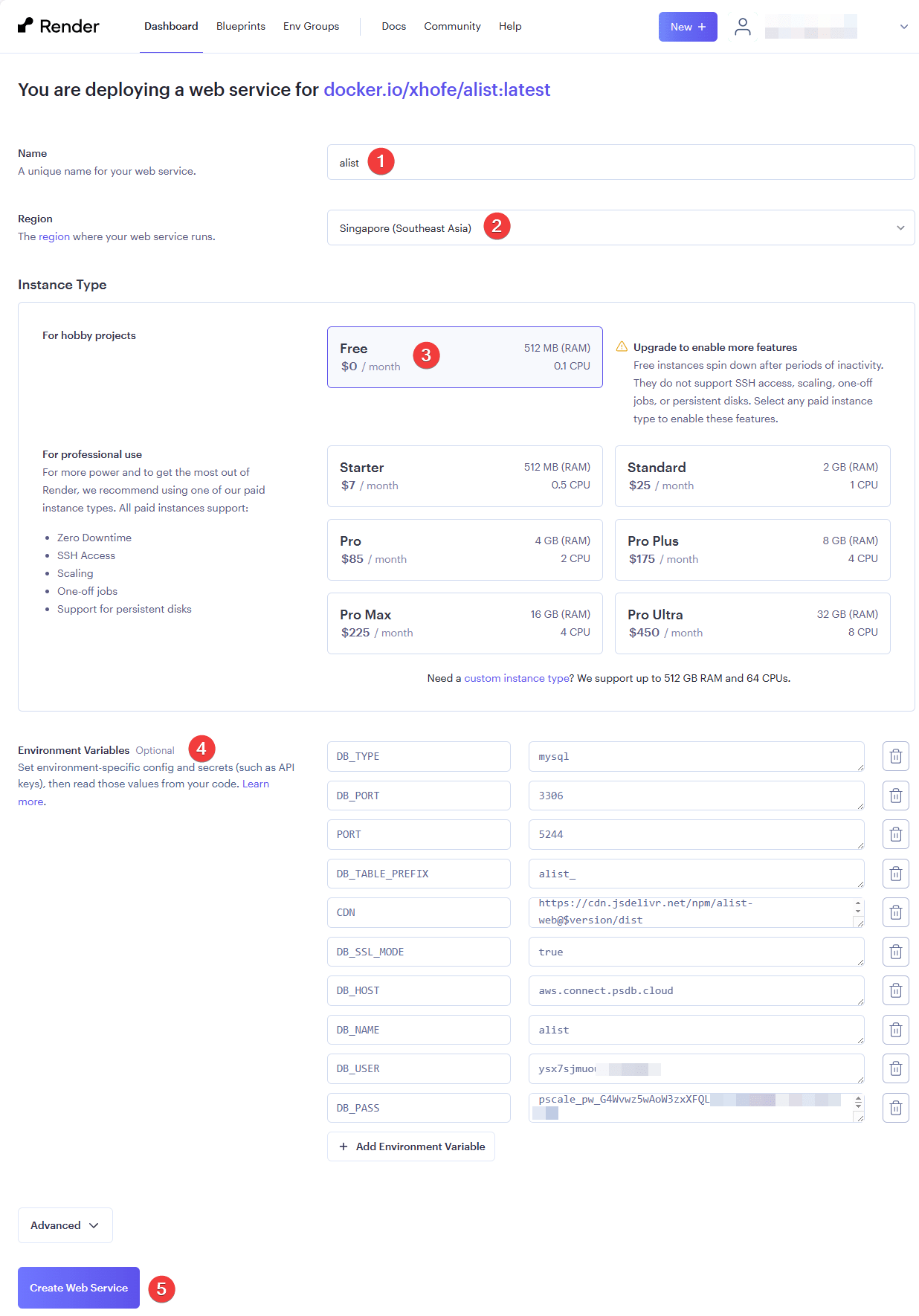The width and height of the screenshot is (919, 1316).
Task: Select the Free instance type
Action: point(465,357)
